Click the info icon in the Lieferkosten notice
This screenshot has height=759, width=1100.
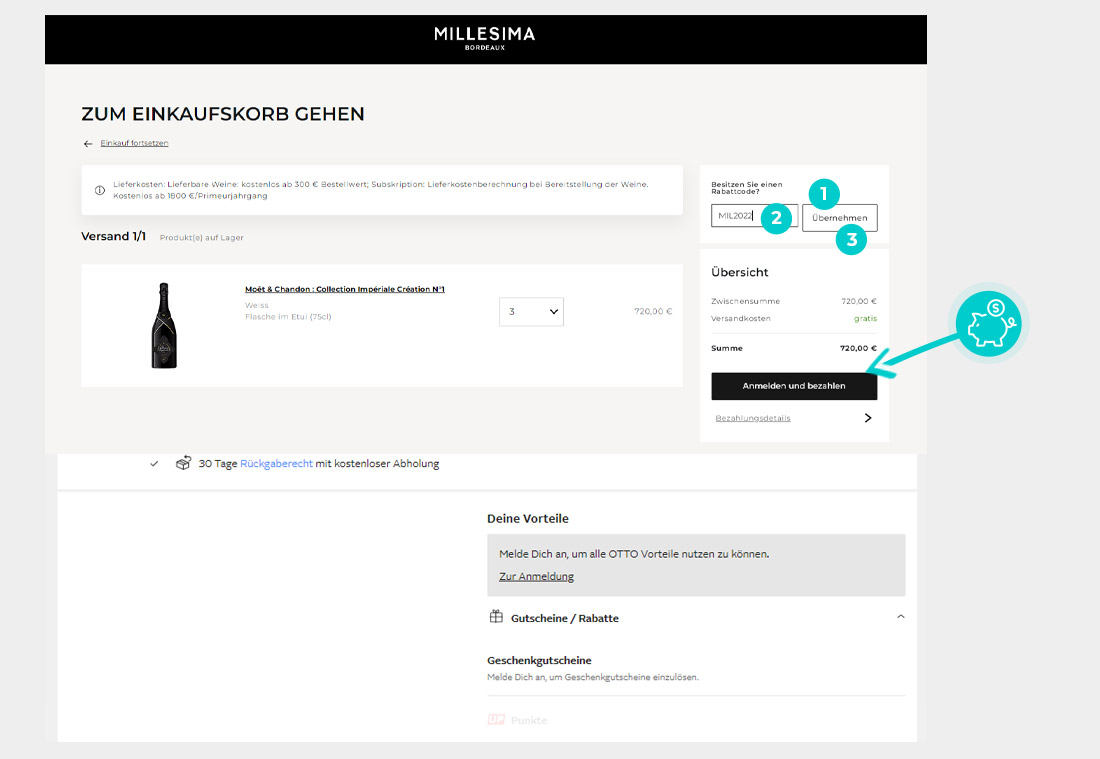pyautogui.click(x=100, y=190)
